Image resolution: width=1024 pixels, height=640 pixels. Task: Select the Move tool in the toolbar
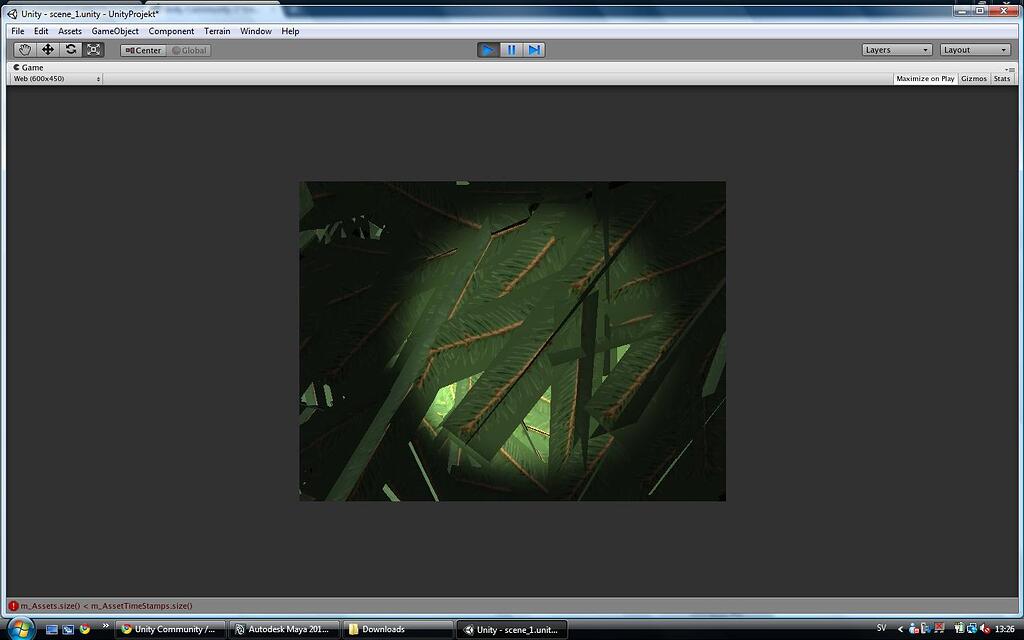pyautogui.click(x=48, y=49)
